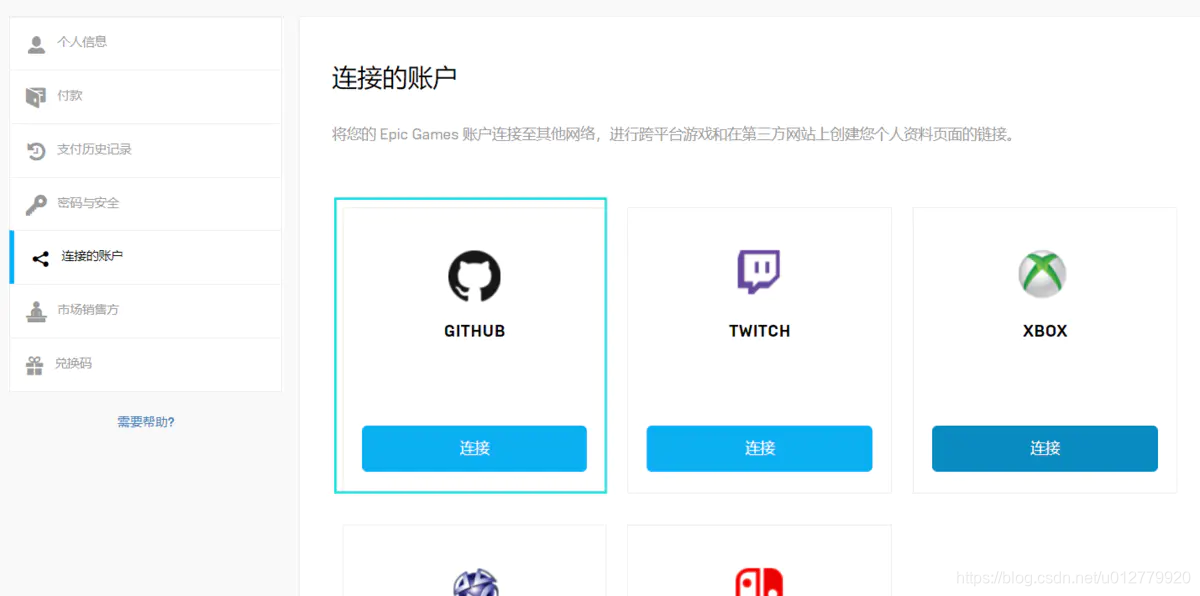
Task: Open the 兑换码 page
Action: pos(146,364)
